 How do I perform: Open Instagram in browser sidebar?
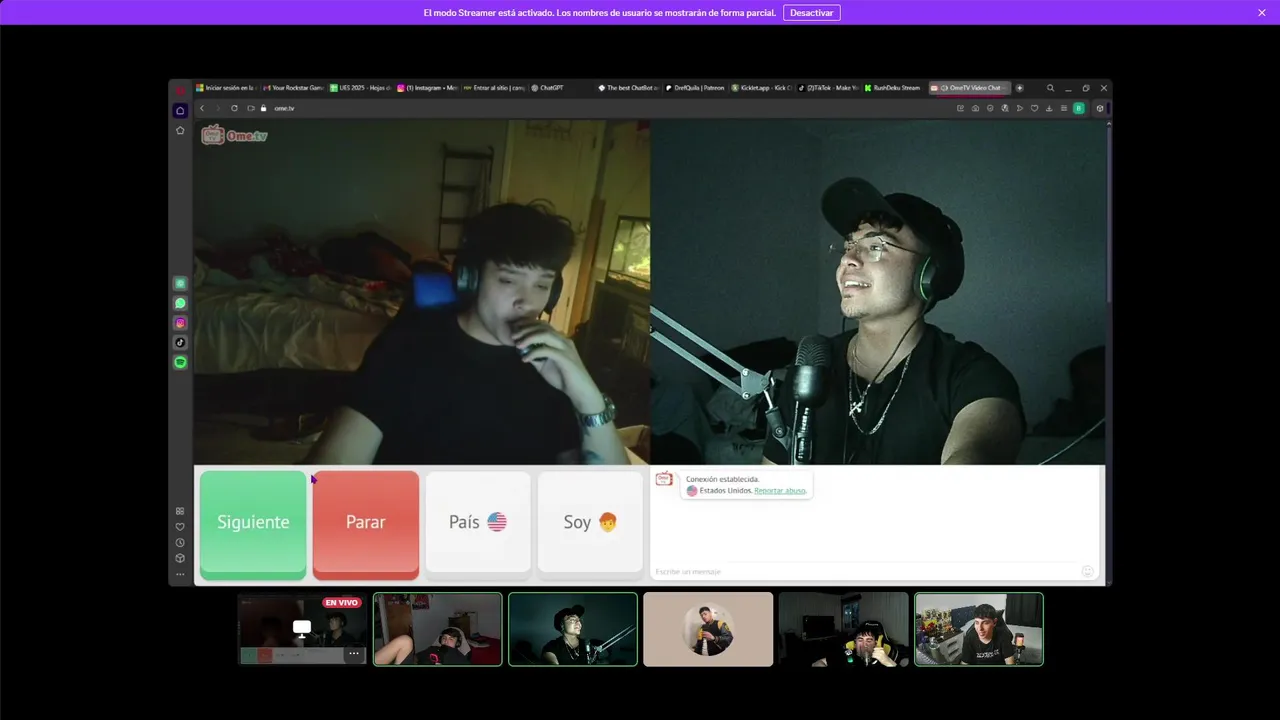click(x=180, y=323)
